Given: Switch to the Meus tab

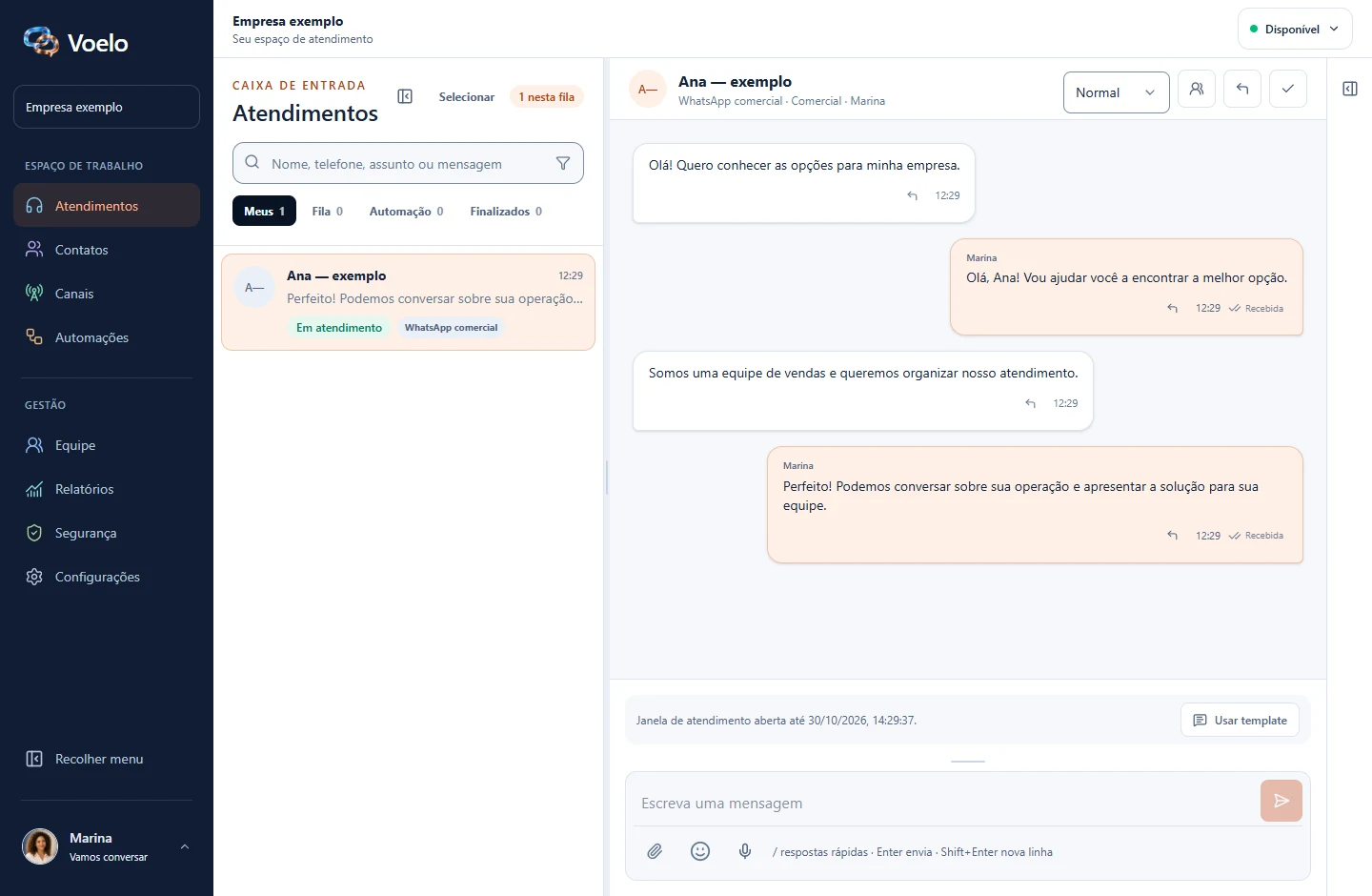Looking at the screenshot, I should (264, 211).
